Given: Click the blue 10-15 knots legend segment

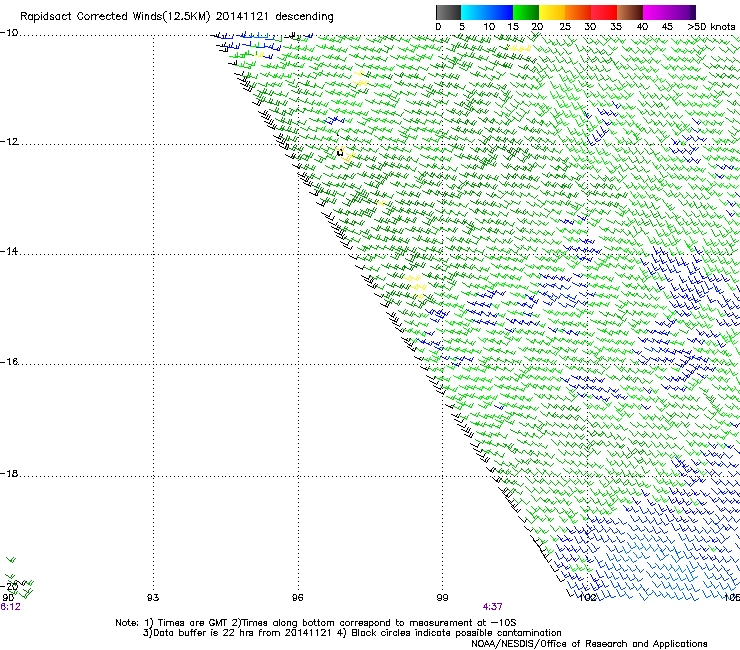Looking at the screenshot, I should point(500,12).
